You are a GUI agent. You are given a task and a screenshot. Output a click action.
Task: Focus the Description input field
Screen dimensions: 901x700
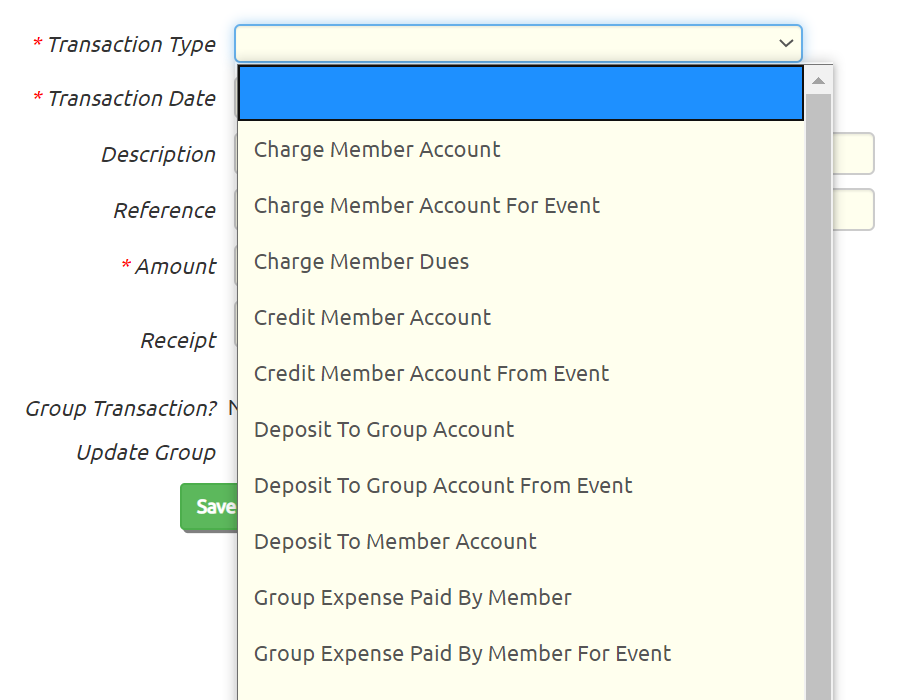pyautogui.click(x=853, y=153)
